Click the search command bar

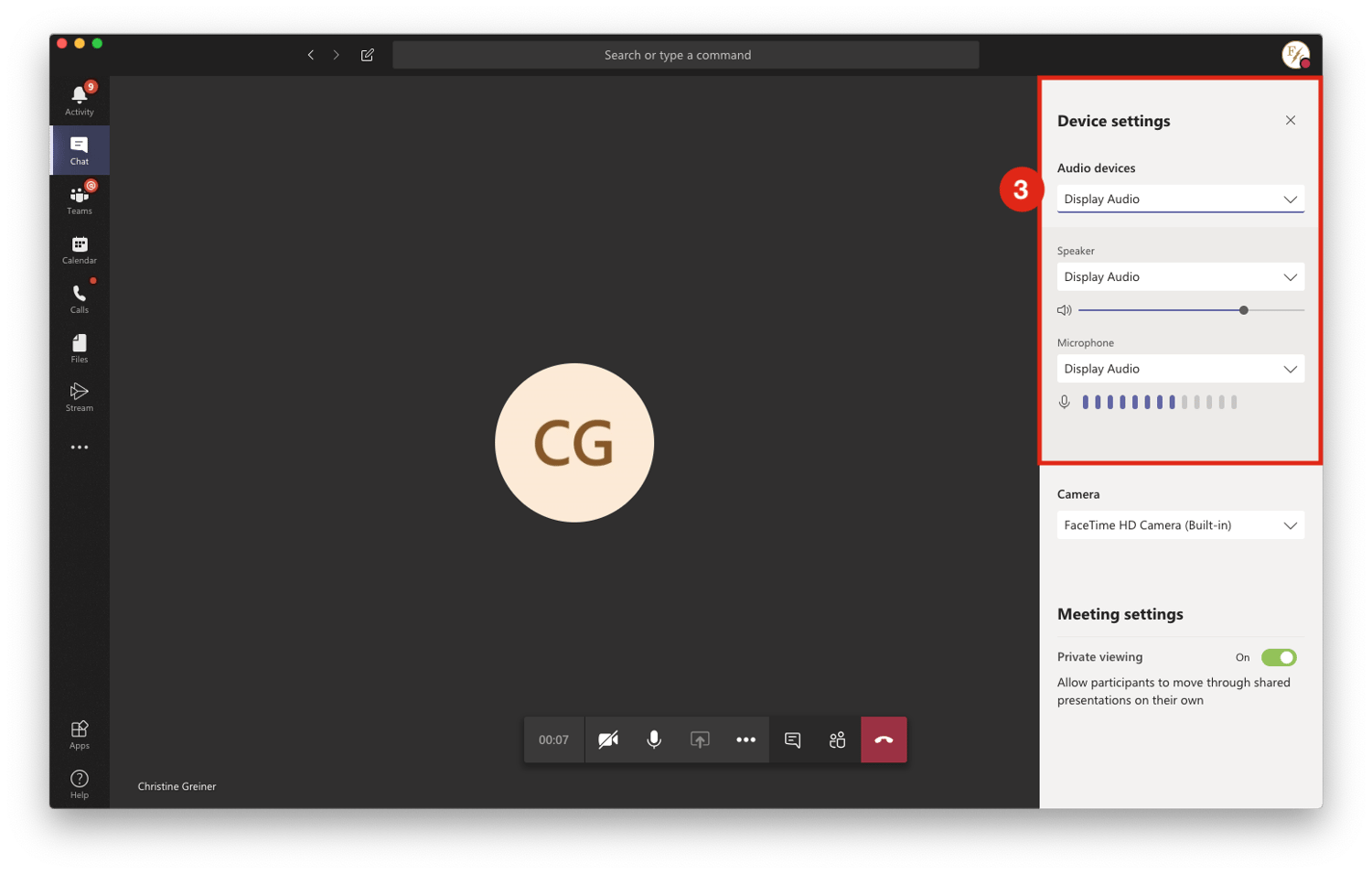[685, 54]
